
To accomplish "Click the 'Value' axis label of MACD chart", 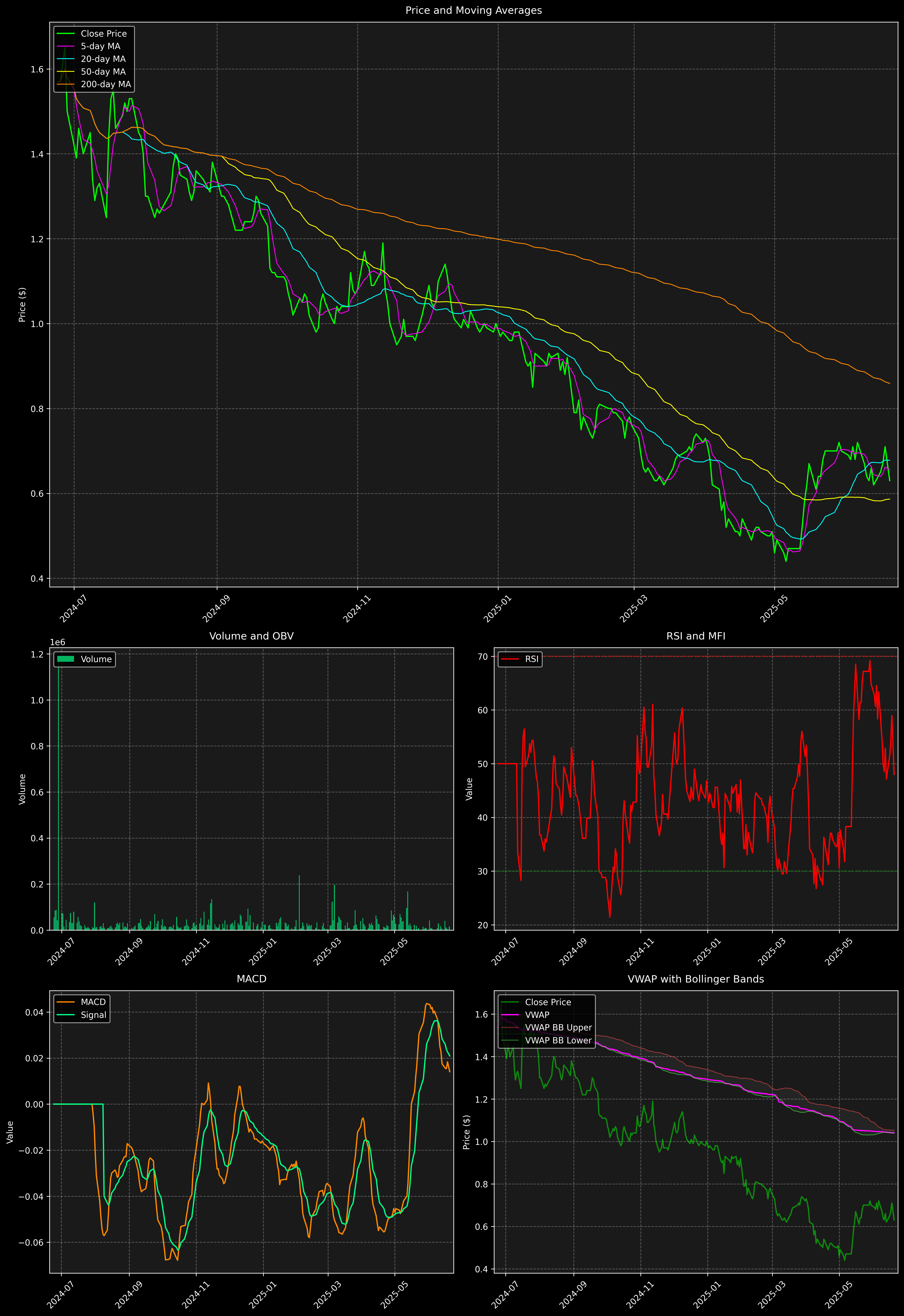I will point(10,1132).
